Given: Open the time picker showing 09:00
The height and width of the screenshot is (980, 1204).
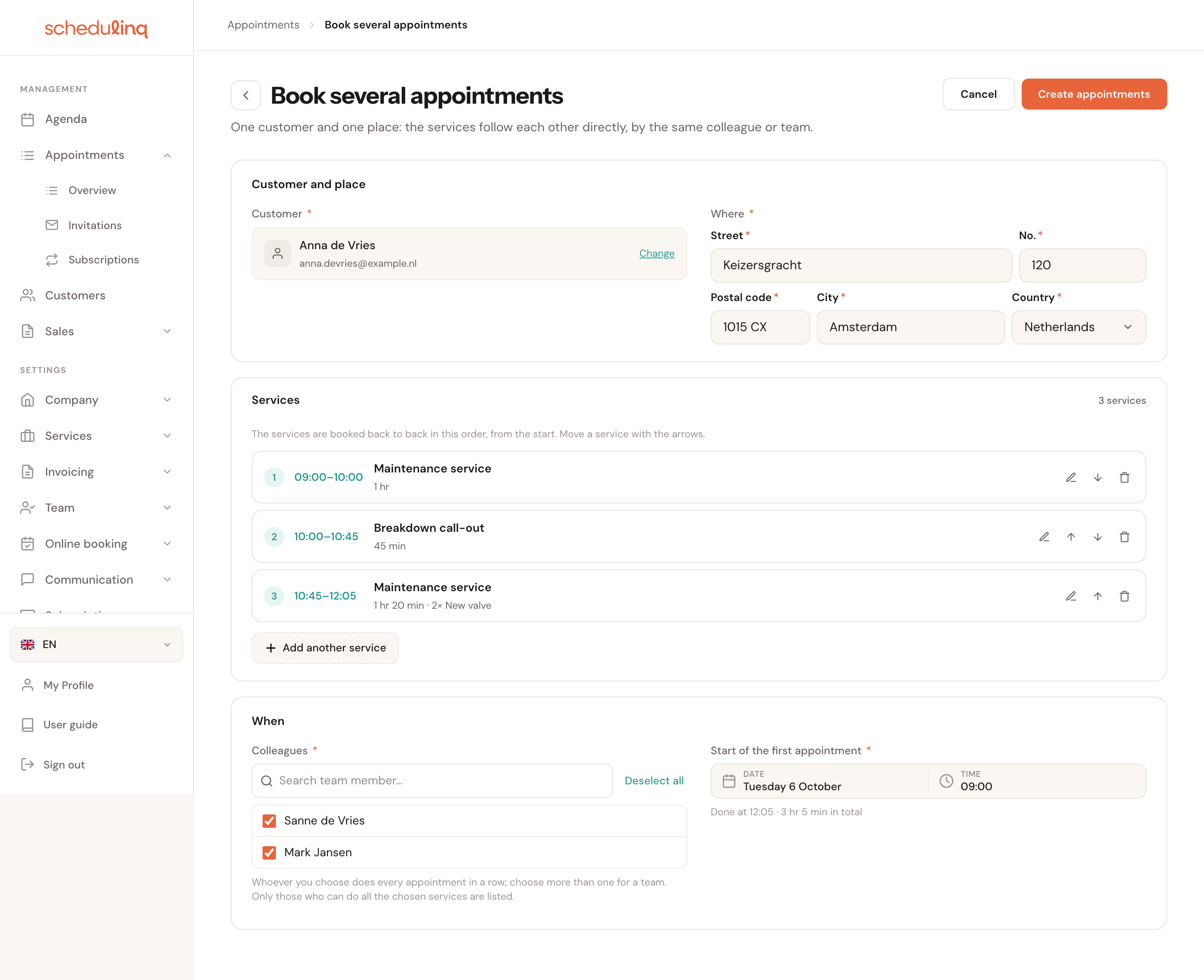Looking at the screenshot, I should (x=1038, y=781).
